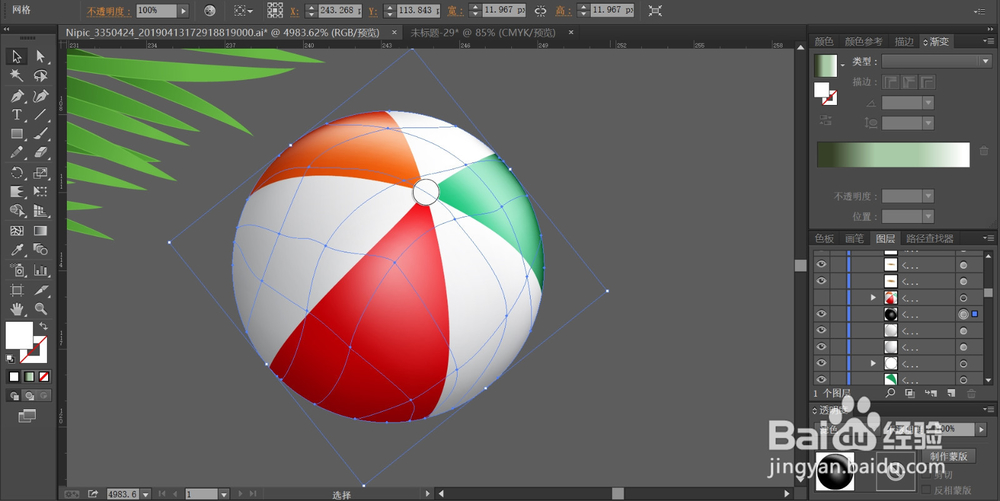Select the Scale tool
The image size is (1000, 501).
click(x=41, y=173)
